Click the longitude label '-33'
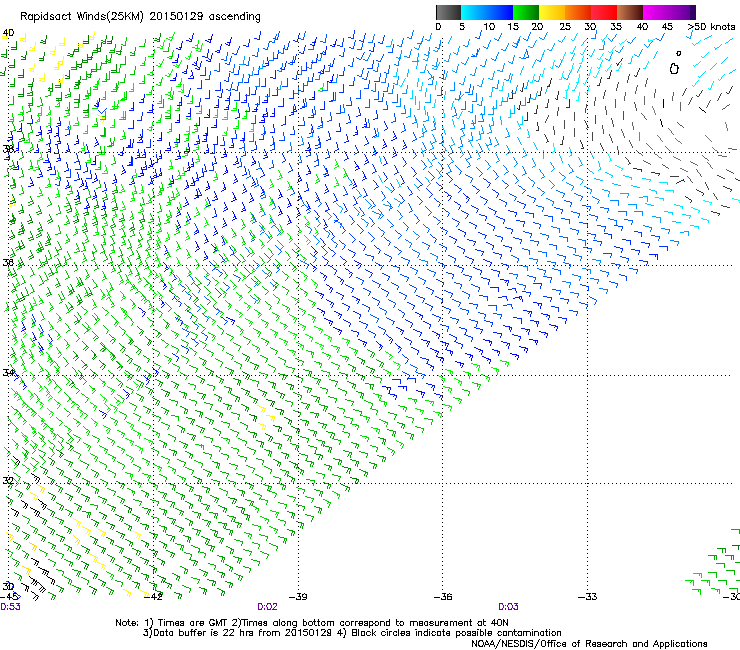 [x=588, y=597]
